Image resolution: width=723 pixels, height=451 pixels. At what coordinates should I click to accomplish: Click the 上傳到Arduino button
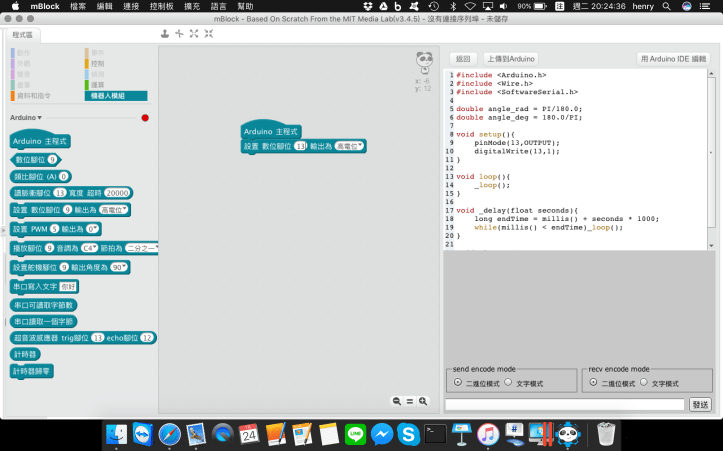pos(511,59)
